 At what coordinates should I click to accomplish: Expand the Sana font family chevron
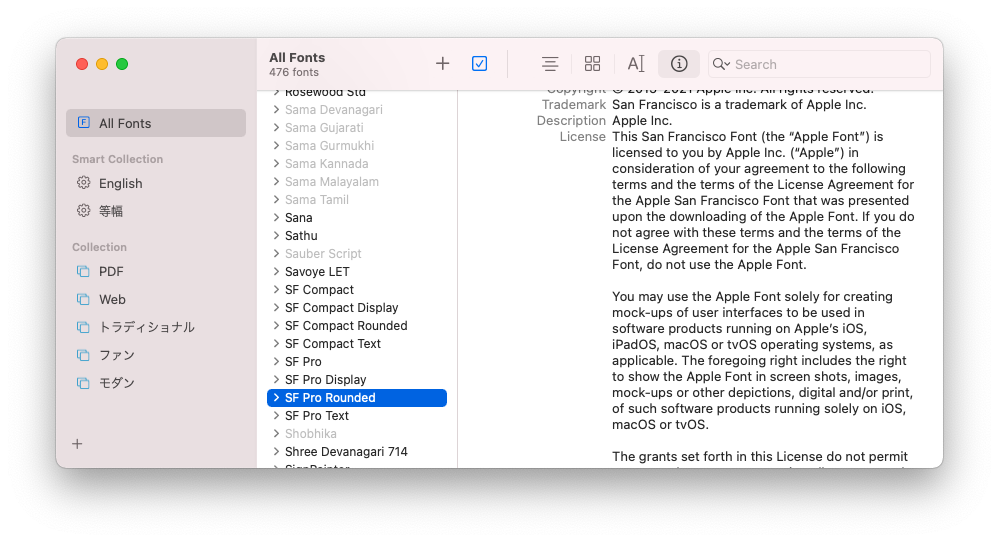[x=276, y=217]
